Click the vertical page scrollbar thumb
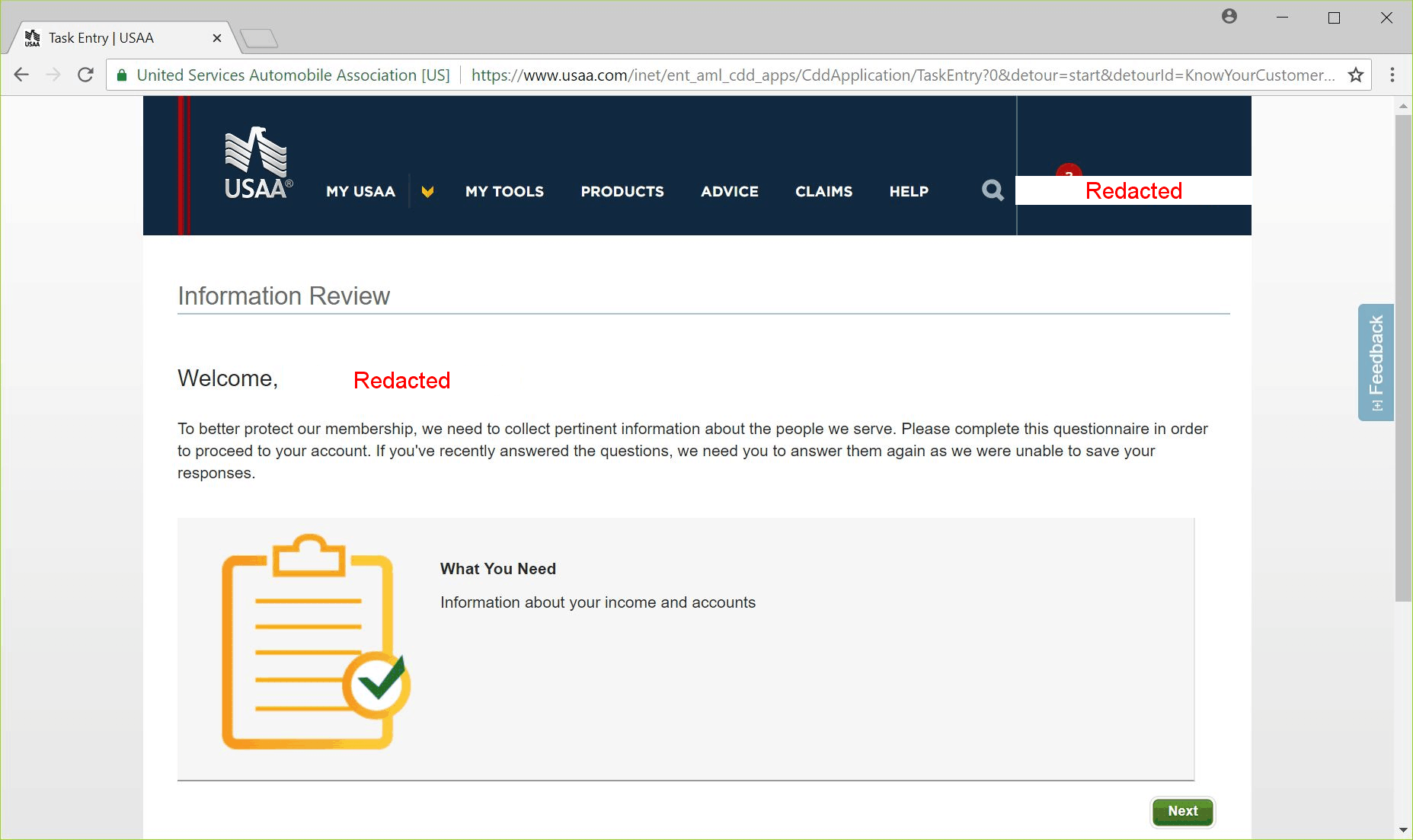The image size is (1413, 840). coord(1403,358)
